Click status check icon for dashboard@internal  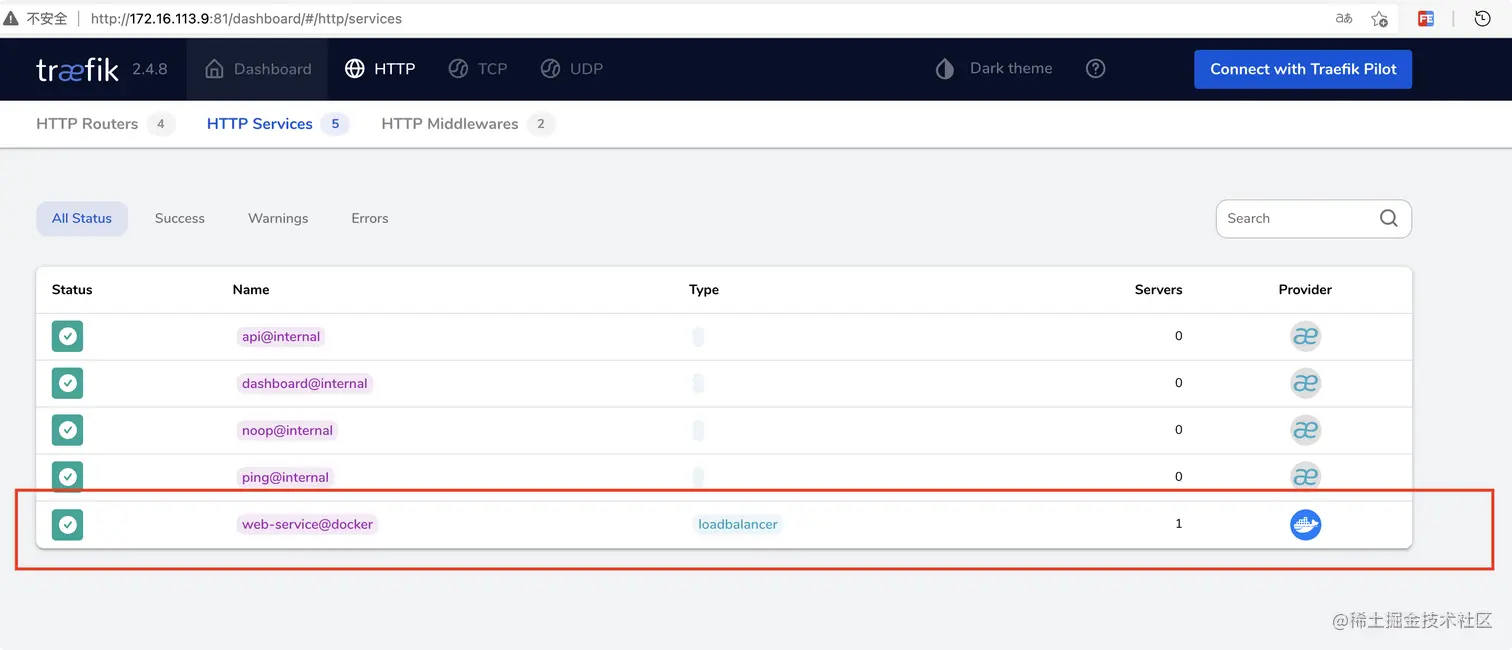click(67, 383)
